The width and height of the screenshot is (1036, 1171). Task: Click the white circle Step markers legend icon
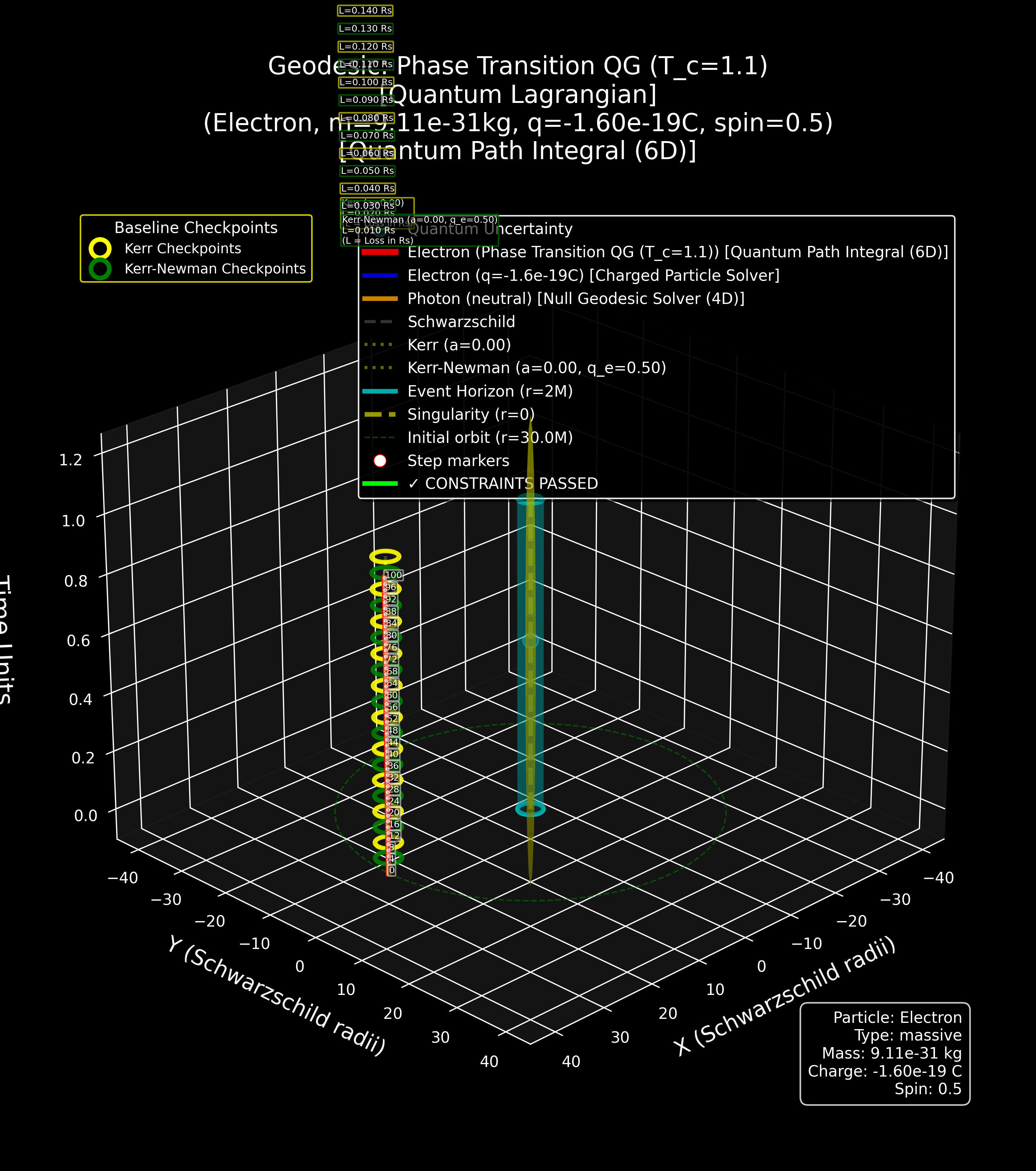[x=380, y=461]
